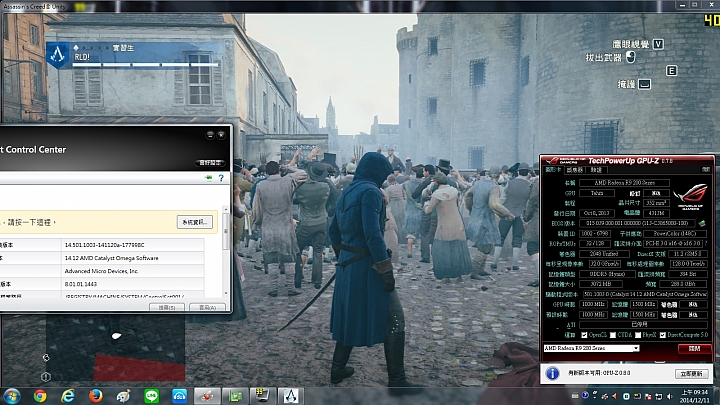Switch to the GPU-Z sensors tab
The height and width of the screenshot is (405, 720).
[574, 170]
